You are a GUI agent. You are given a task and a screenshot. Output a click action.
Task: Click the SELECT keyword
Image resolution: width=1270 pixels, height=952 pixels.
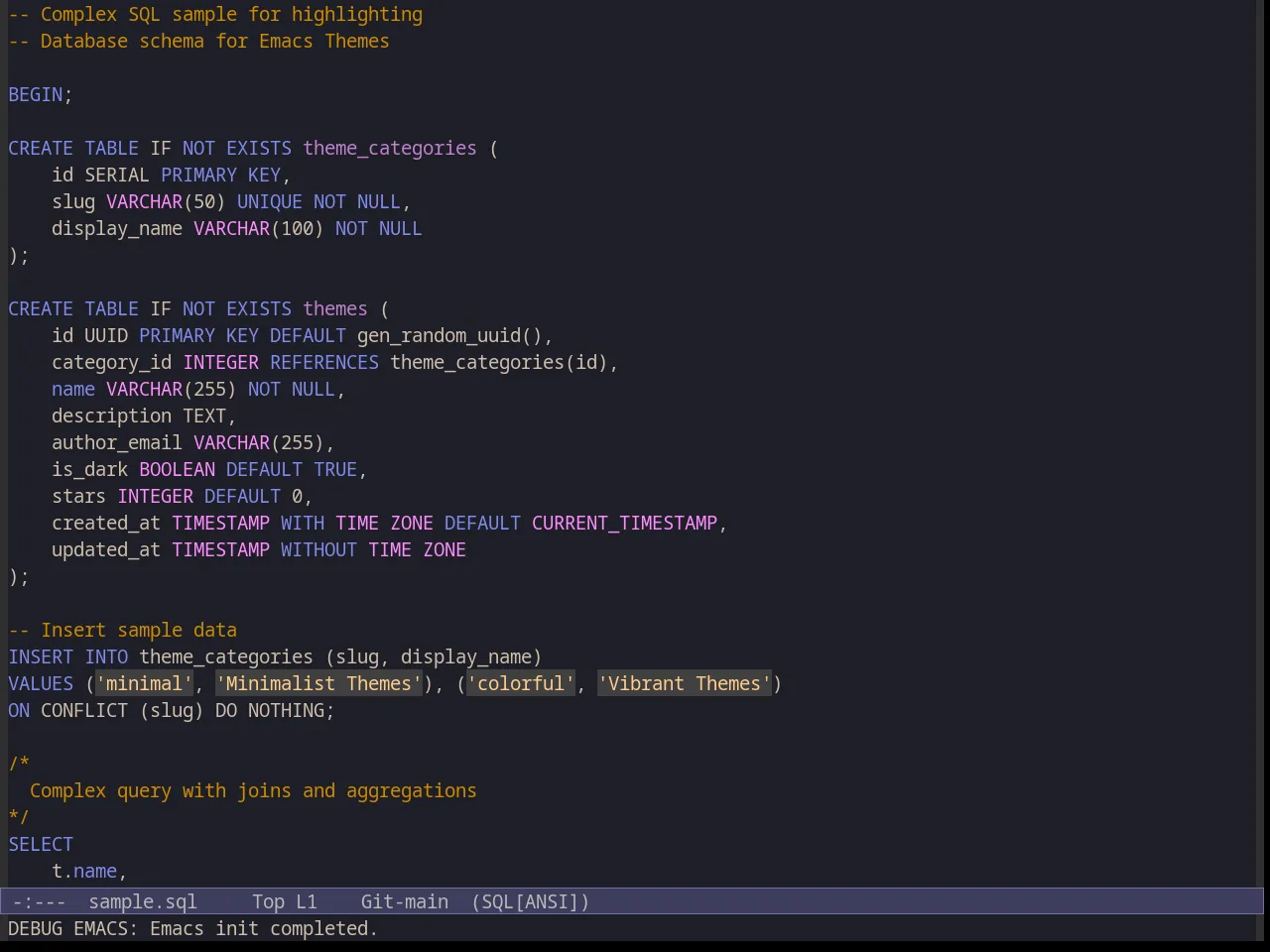(41, 844)
